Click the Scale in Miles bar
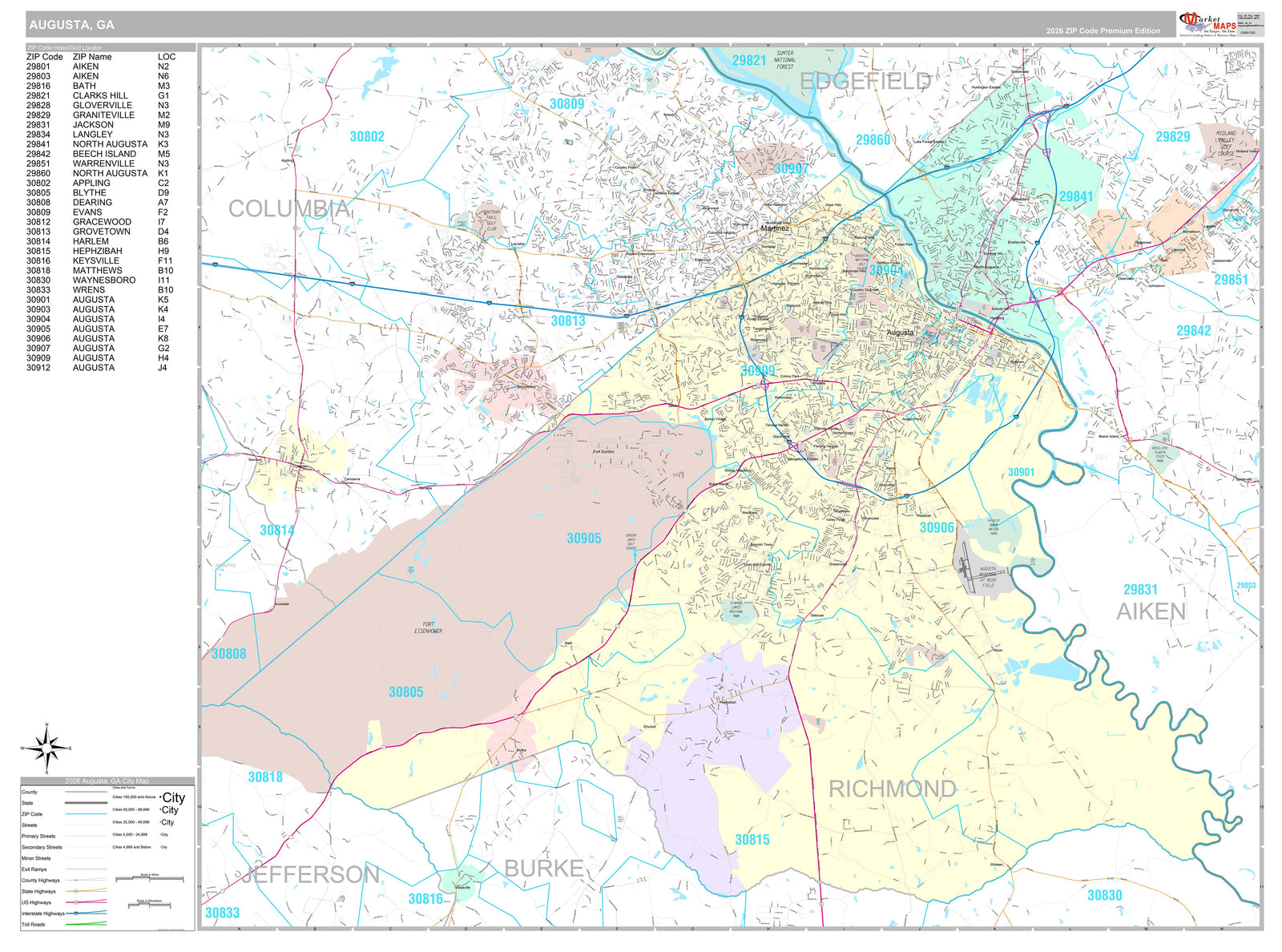1282x952 pixels. (150, 878)
